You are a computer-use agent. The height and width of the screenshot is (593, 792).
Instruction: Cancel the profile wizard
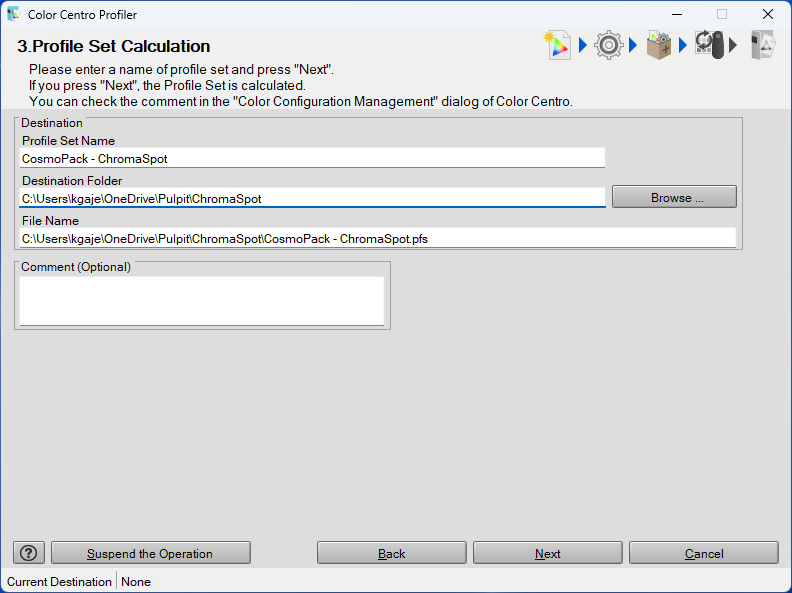coord(704,553)
